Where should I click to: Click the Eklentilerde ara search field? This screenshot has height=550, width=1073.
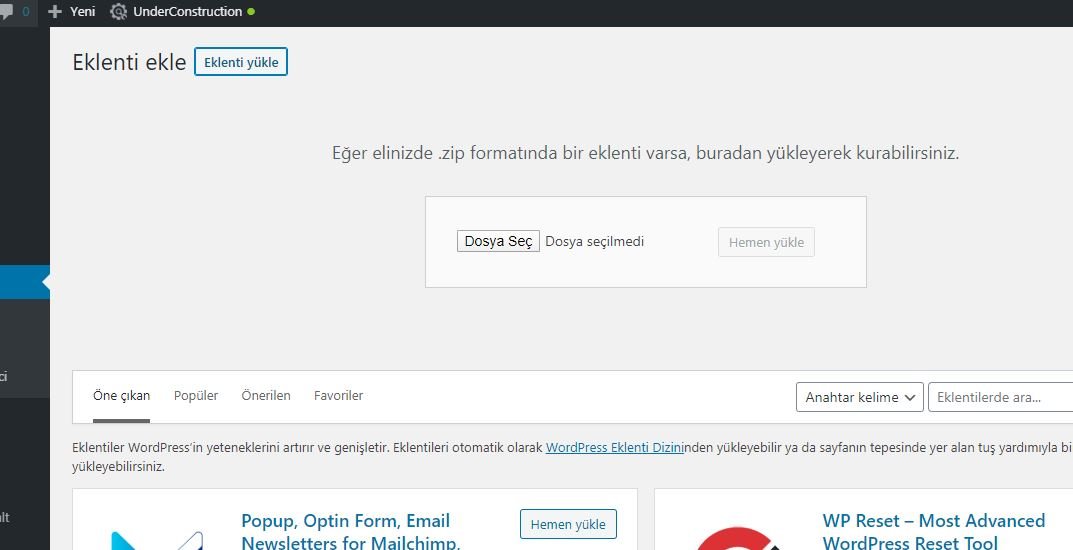click(1000, 397)
